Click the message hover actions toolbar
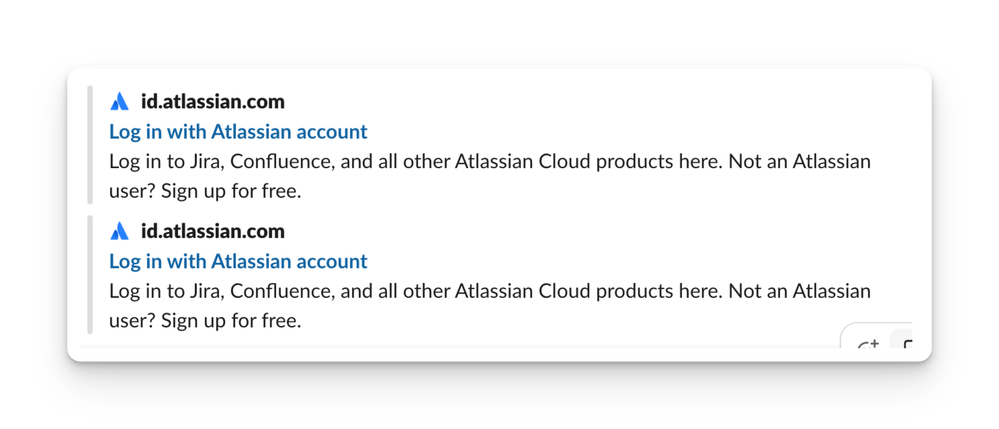The width and height of the screenshot is (999, 429). (x=877, y=335)
